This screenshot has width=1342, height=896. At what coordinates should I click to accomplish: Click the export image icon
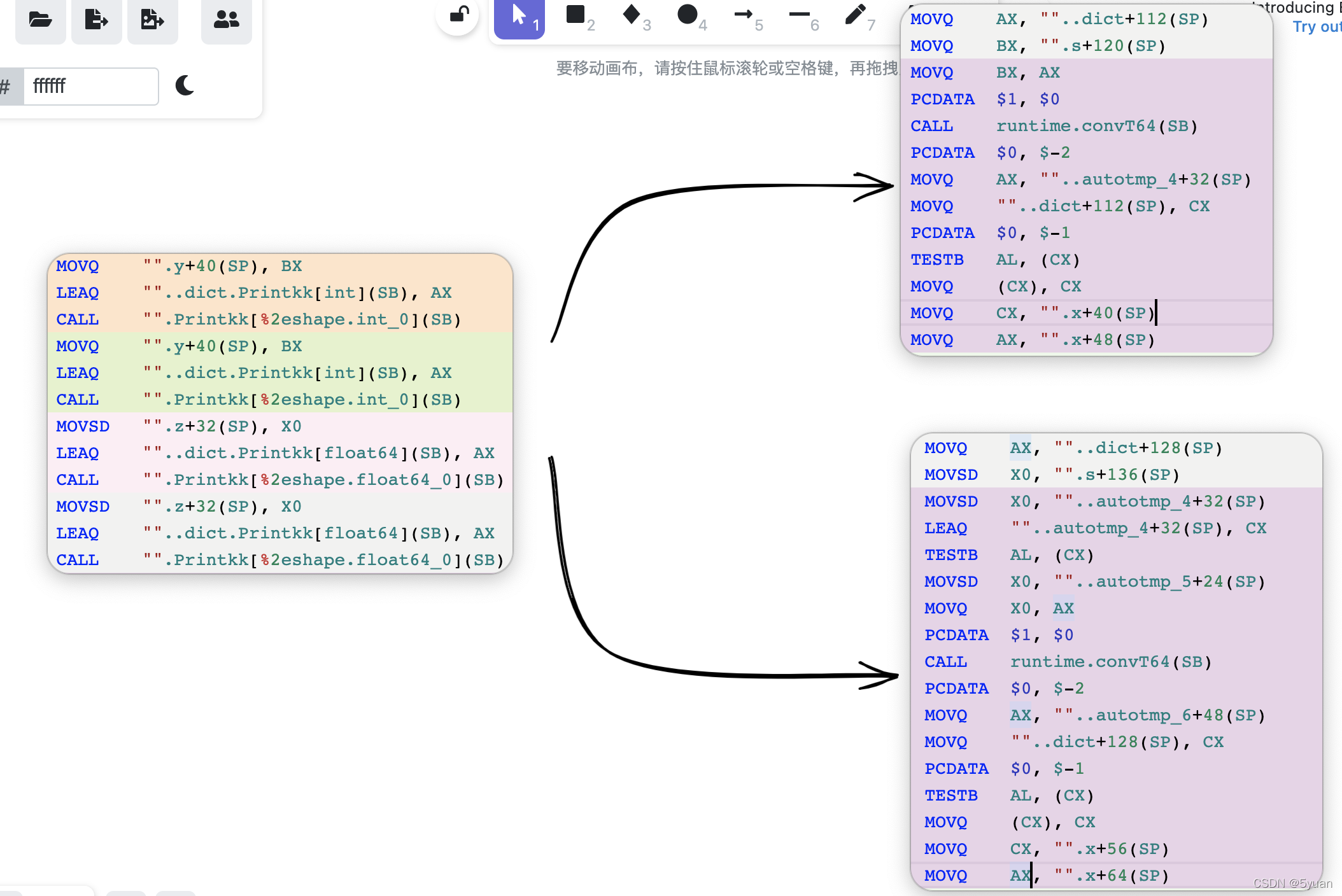[152, 20]
